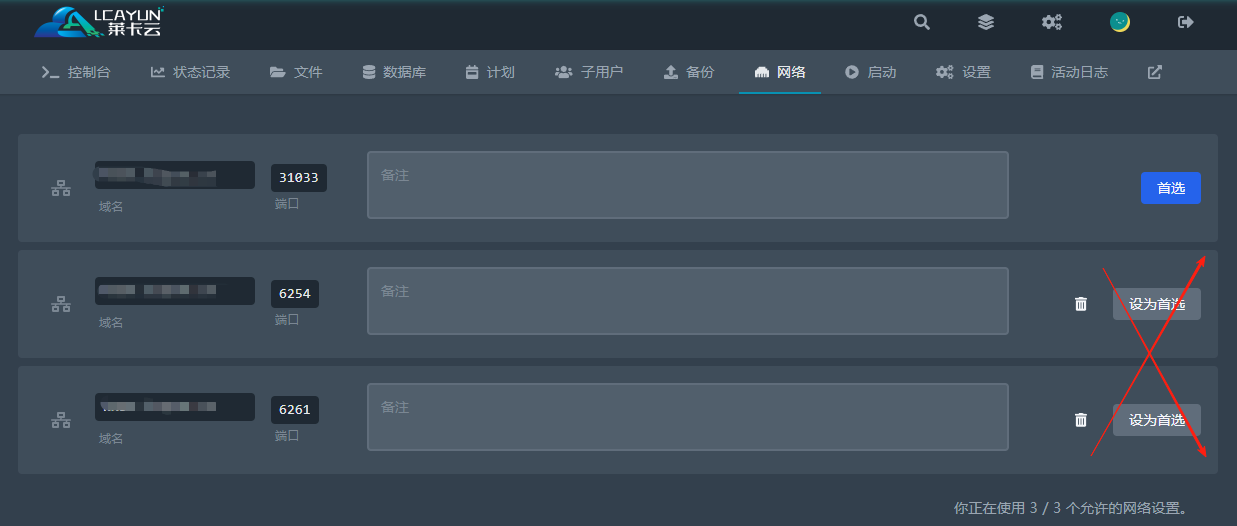This screenshot has height=526, width=1237.
Task: Set port 6261 as primary with 设为首选
Action: point(1157,420)
